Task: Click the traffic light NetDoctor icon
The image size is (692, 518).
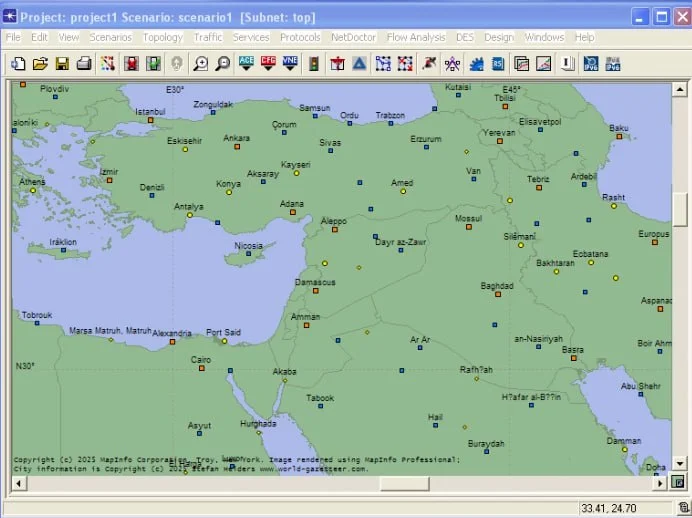Action: [314, 64]
